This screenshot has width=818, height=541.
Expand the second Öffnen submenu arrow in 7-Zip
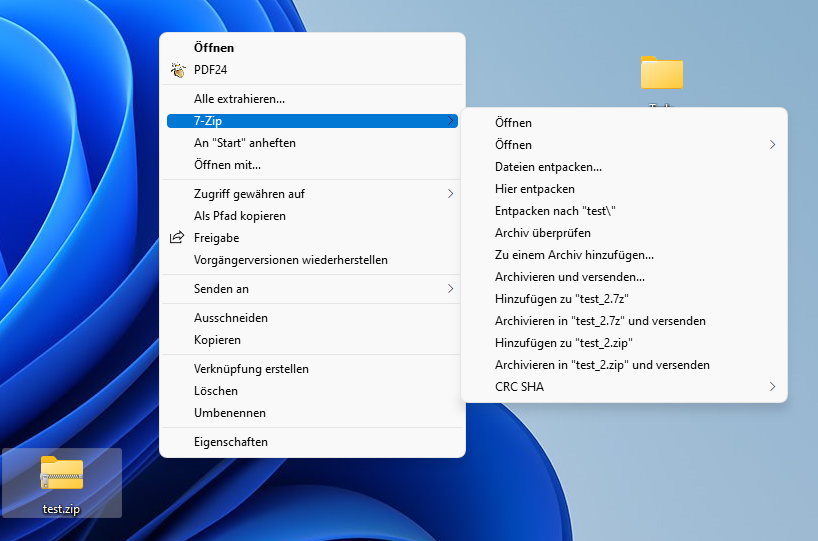point(772,145)
